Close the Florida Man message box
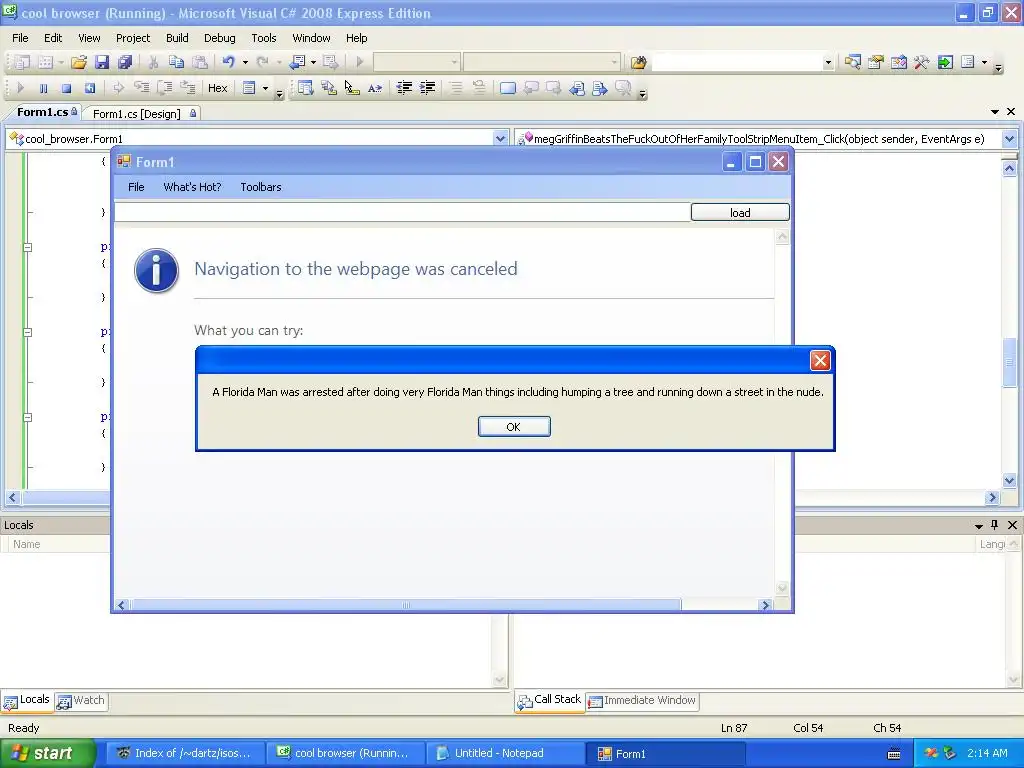 tap(820, 360)
